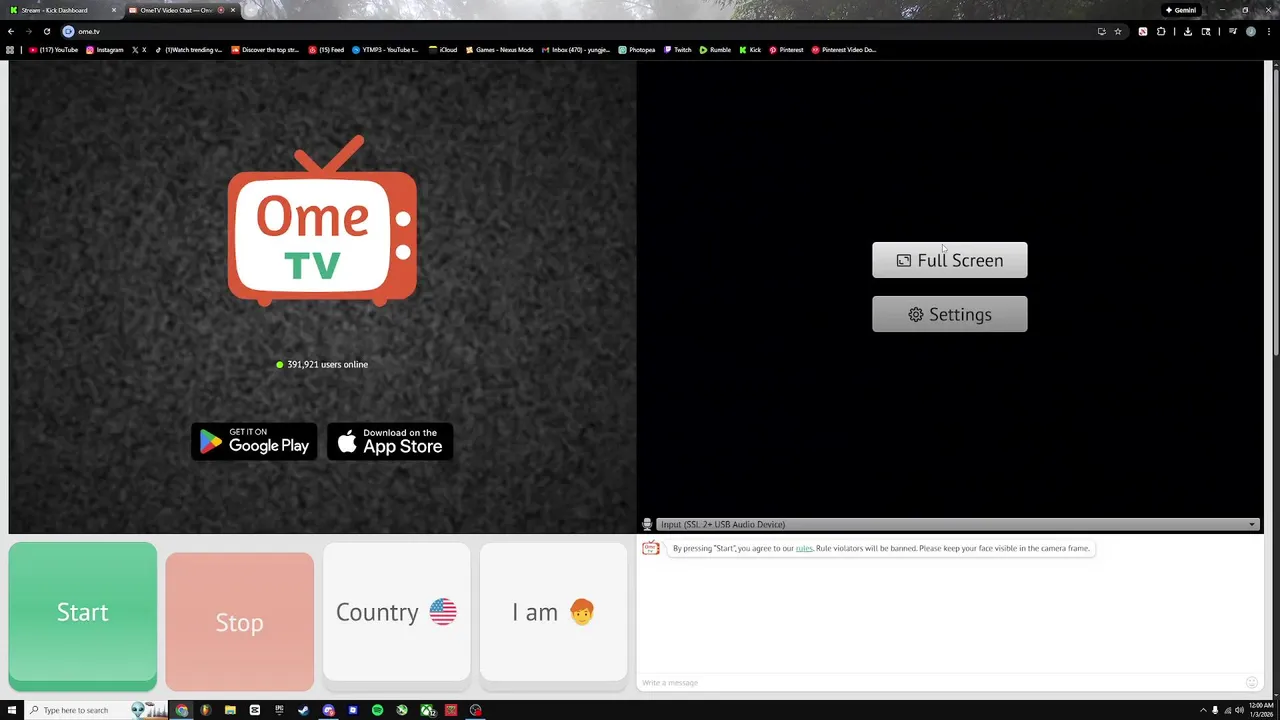Viewport: 1280px width, 720px height.
Task: Click the 'Write a message' chat field
Action: (940, 682)
